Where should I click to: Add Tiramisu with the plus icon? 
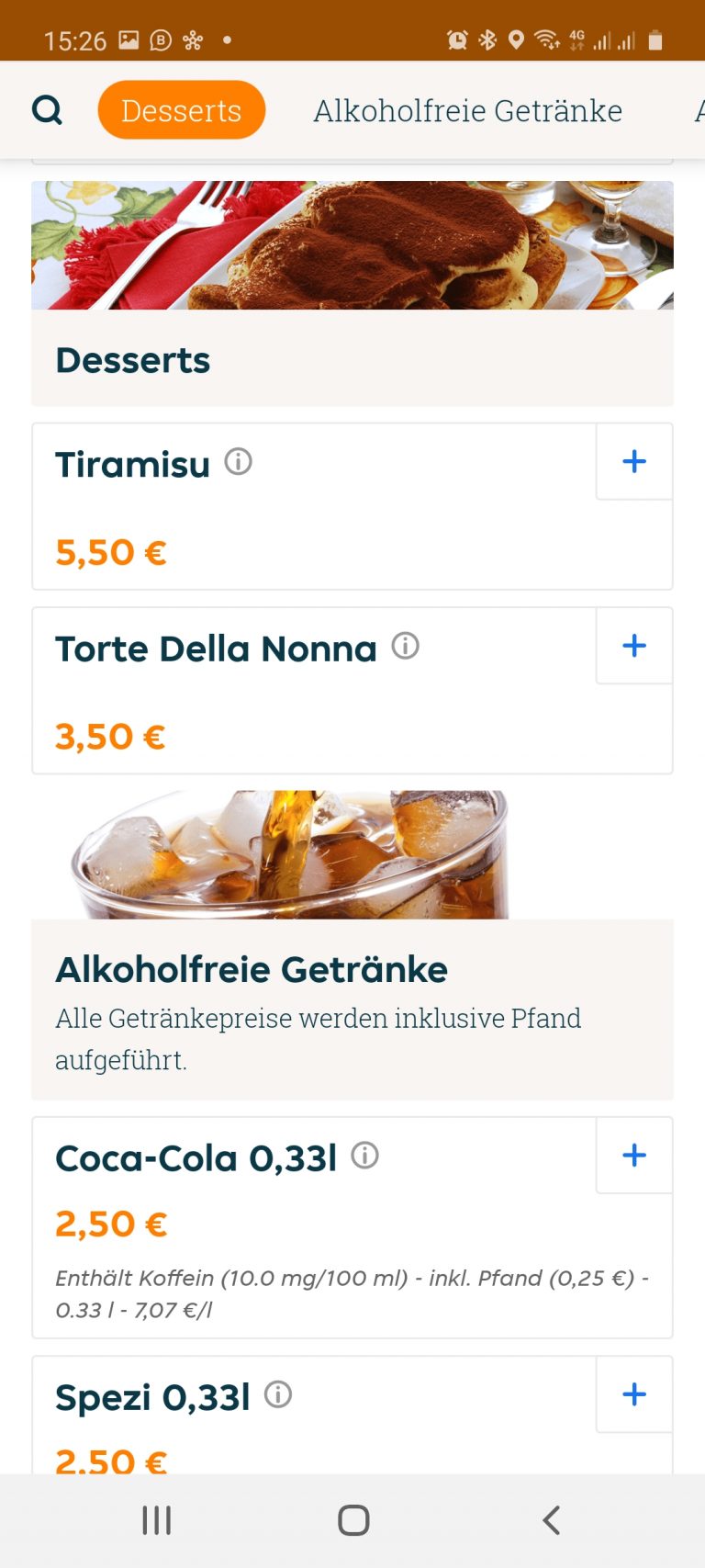634,461
